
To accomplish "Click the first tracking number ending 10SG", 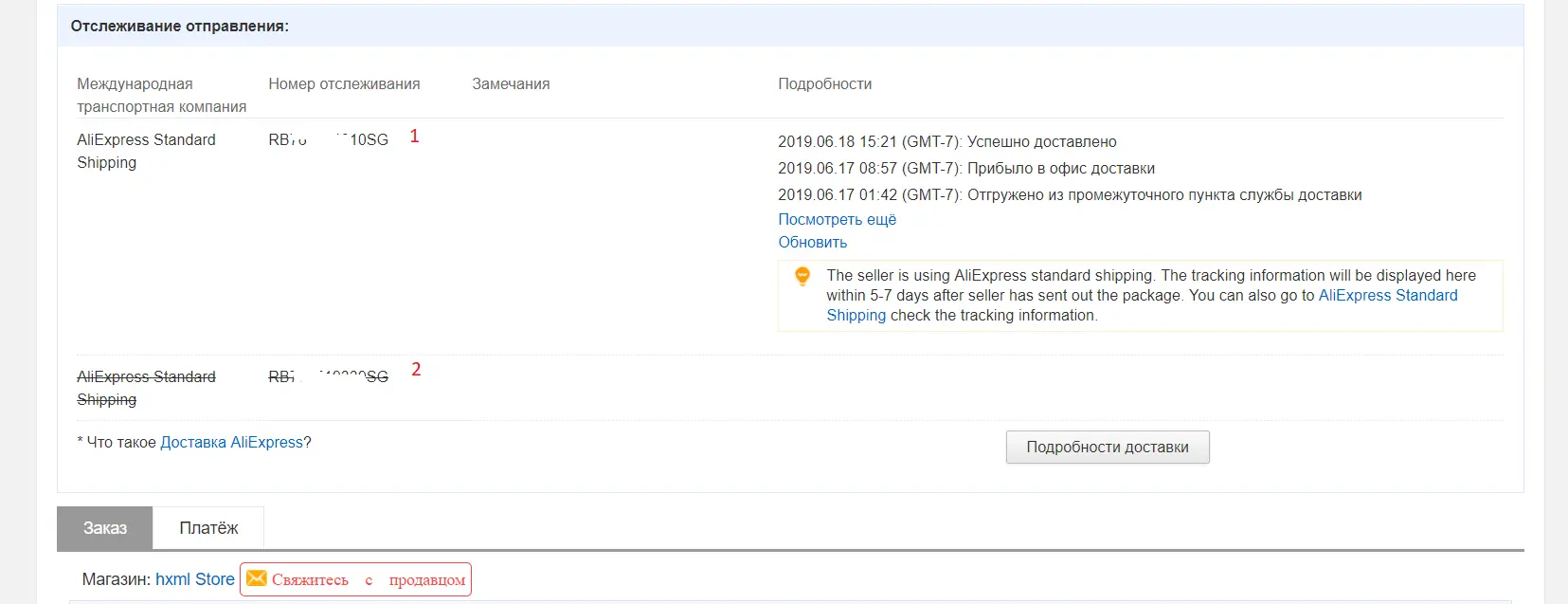I will click(x=329, y=139).
